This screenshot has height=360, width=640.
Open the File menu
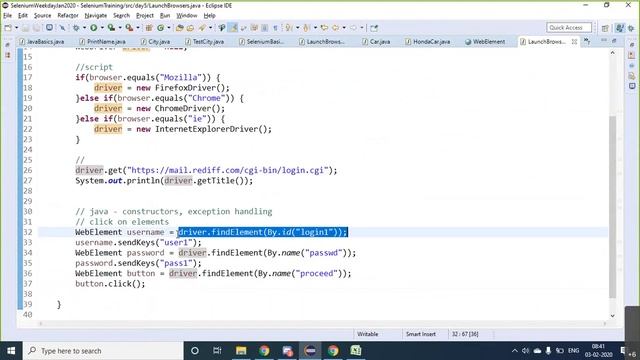(x=7, y=16)
